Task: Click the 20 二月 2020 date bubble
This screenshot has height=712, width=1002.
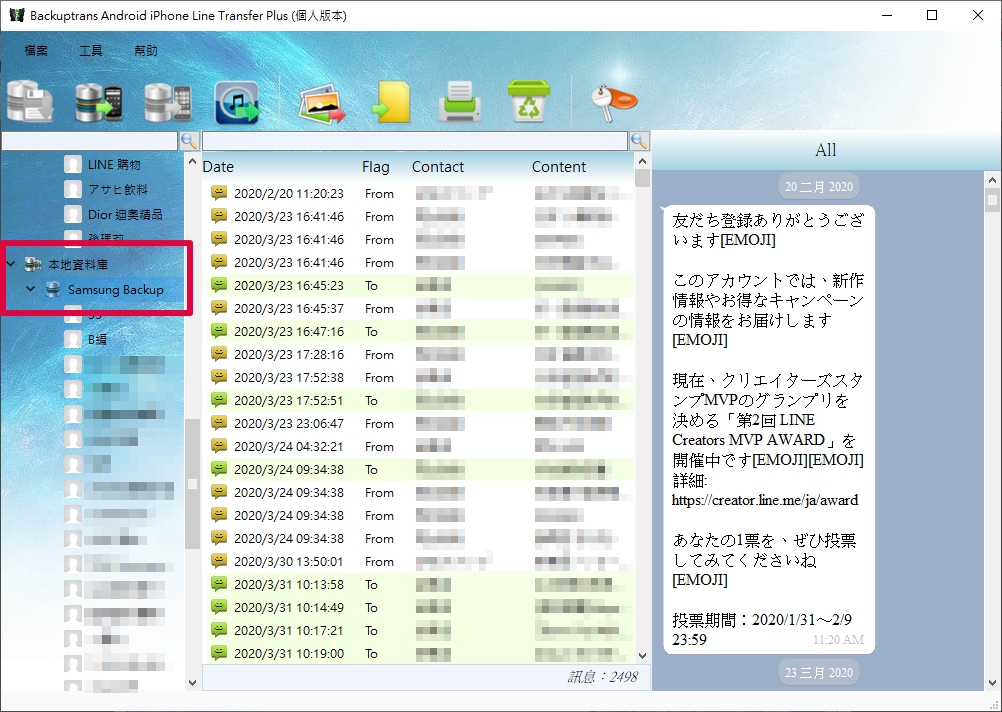Action: [819, 187]
